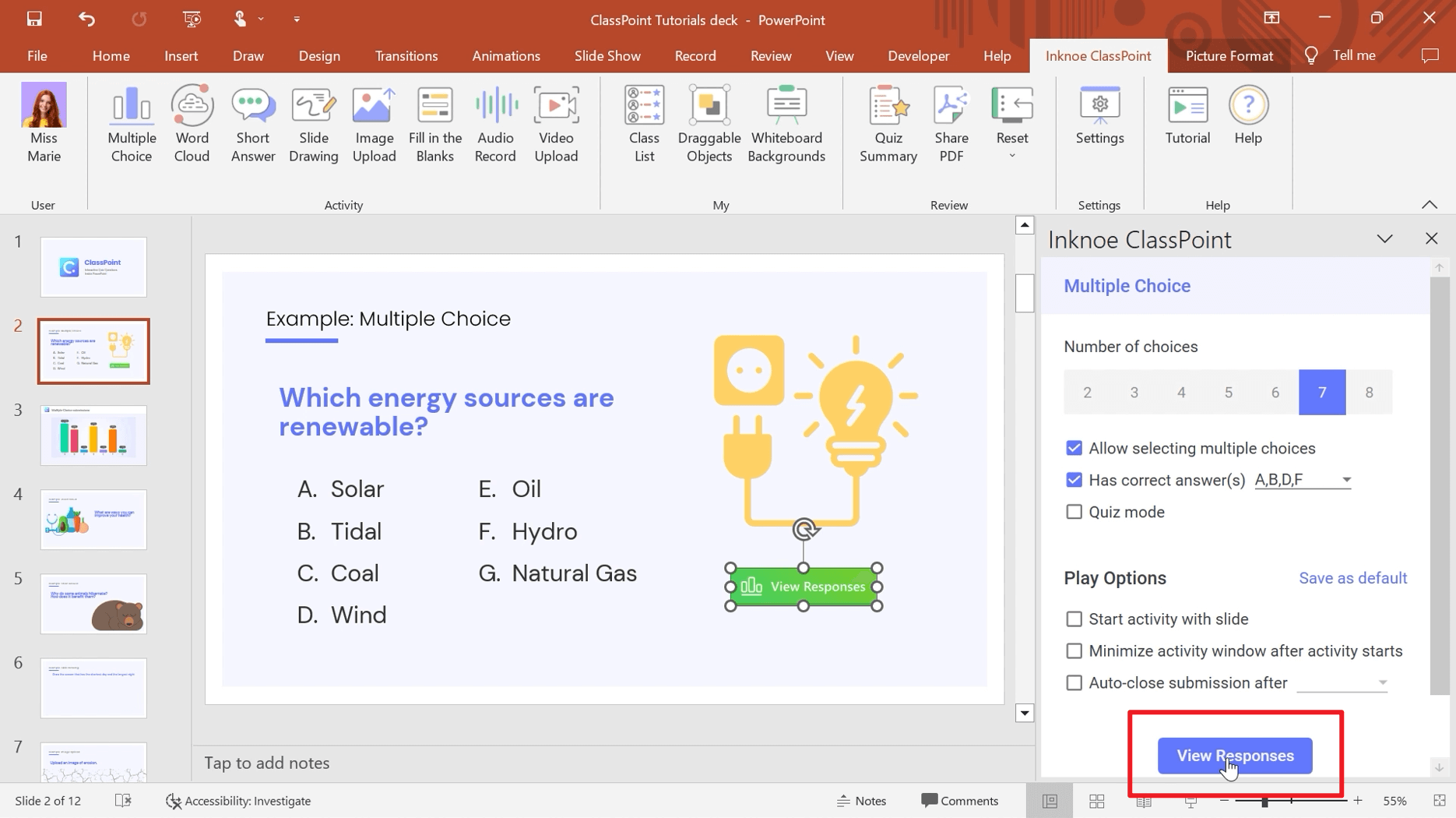Go to the Picture Format tab
The width and height of the screenshot is (1456, 818).
tap(1229, 56)
